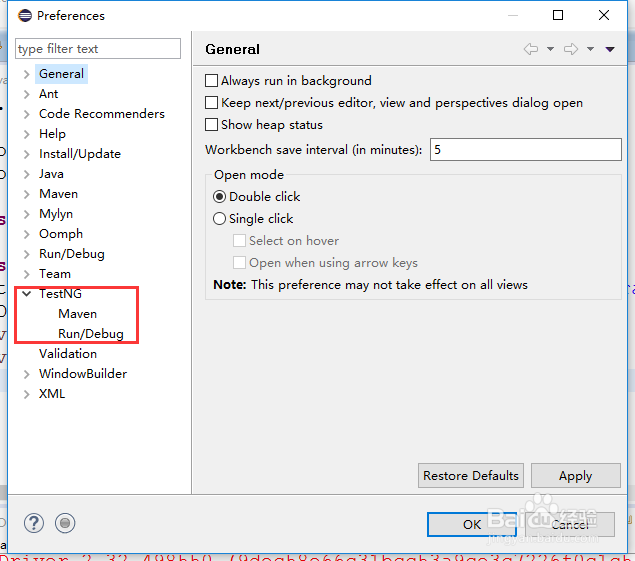Confirm with the OK button
The width and height of the screenshot is (635, 561).
(x=472, y=525)
